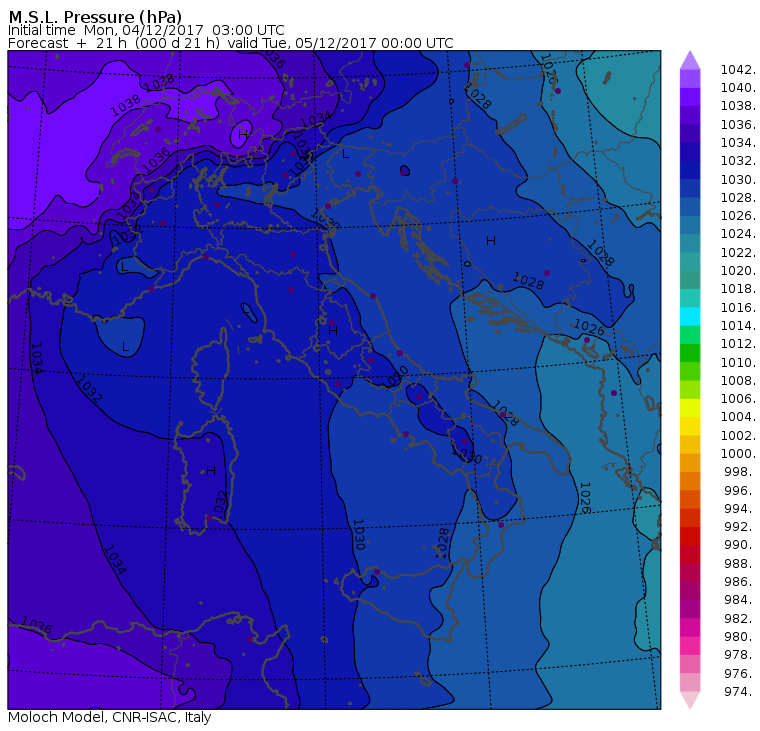Click the 1032 legend value
The width and height of the screenshot is (760, 731).
[738, 161]
